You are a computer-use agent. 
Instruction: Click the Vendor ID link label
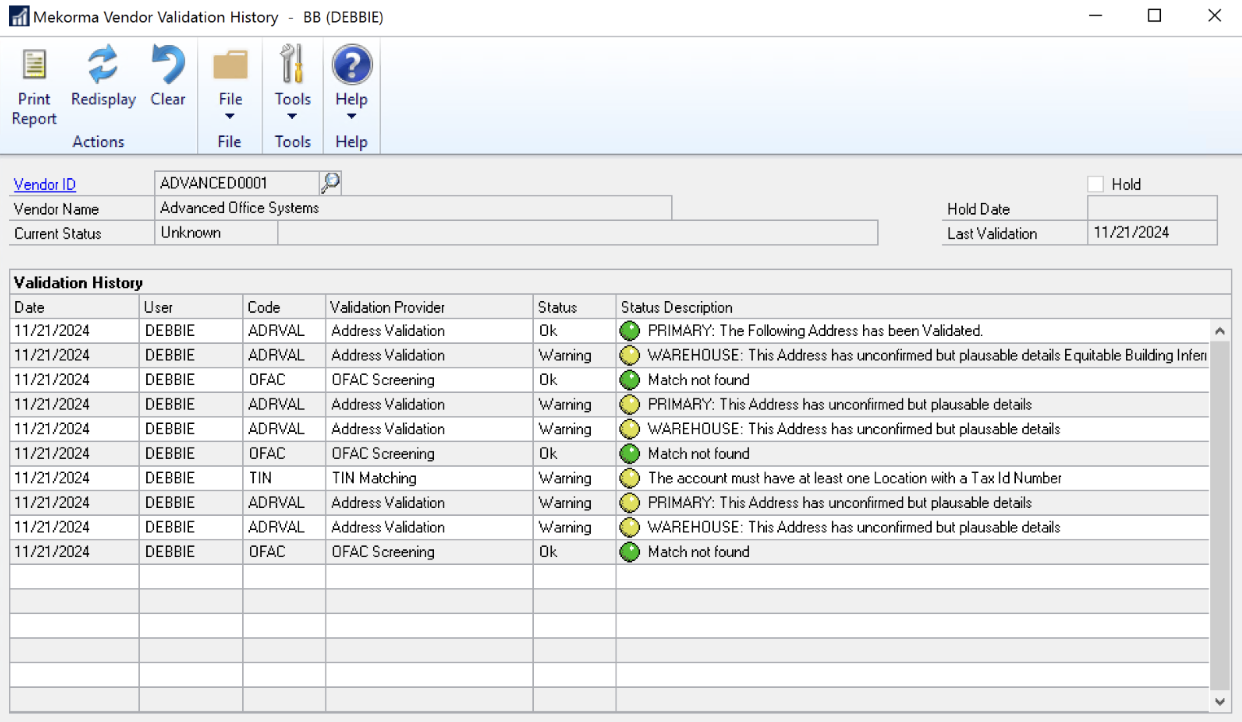(45, 184)
